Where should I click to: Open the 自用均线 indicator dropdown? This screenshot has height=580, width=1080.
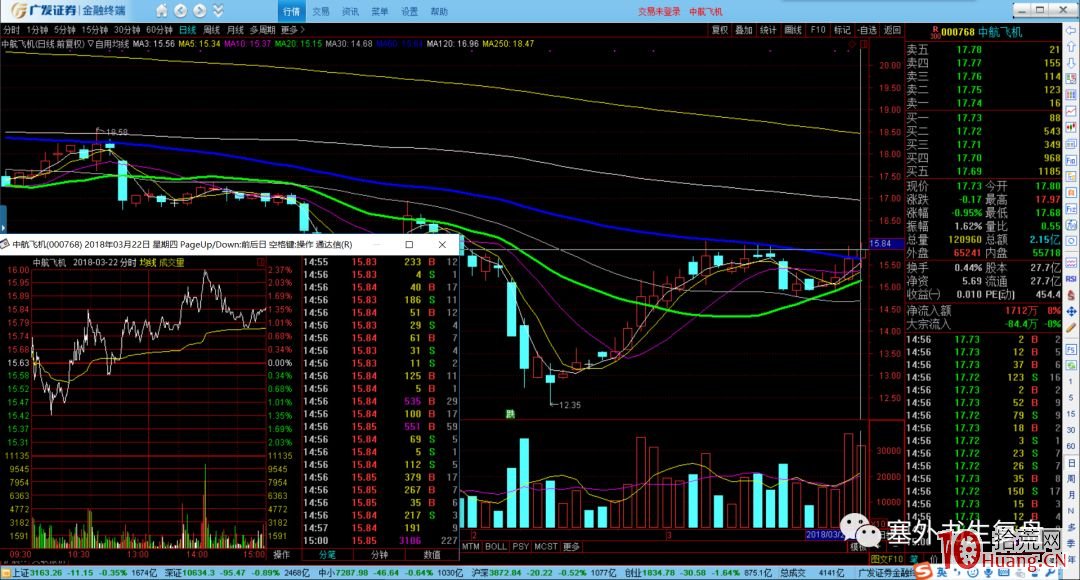tap(108, 44)
